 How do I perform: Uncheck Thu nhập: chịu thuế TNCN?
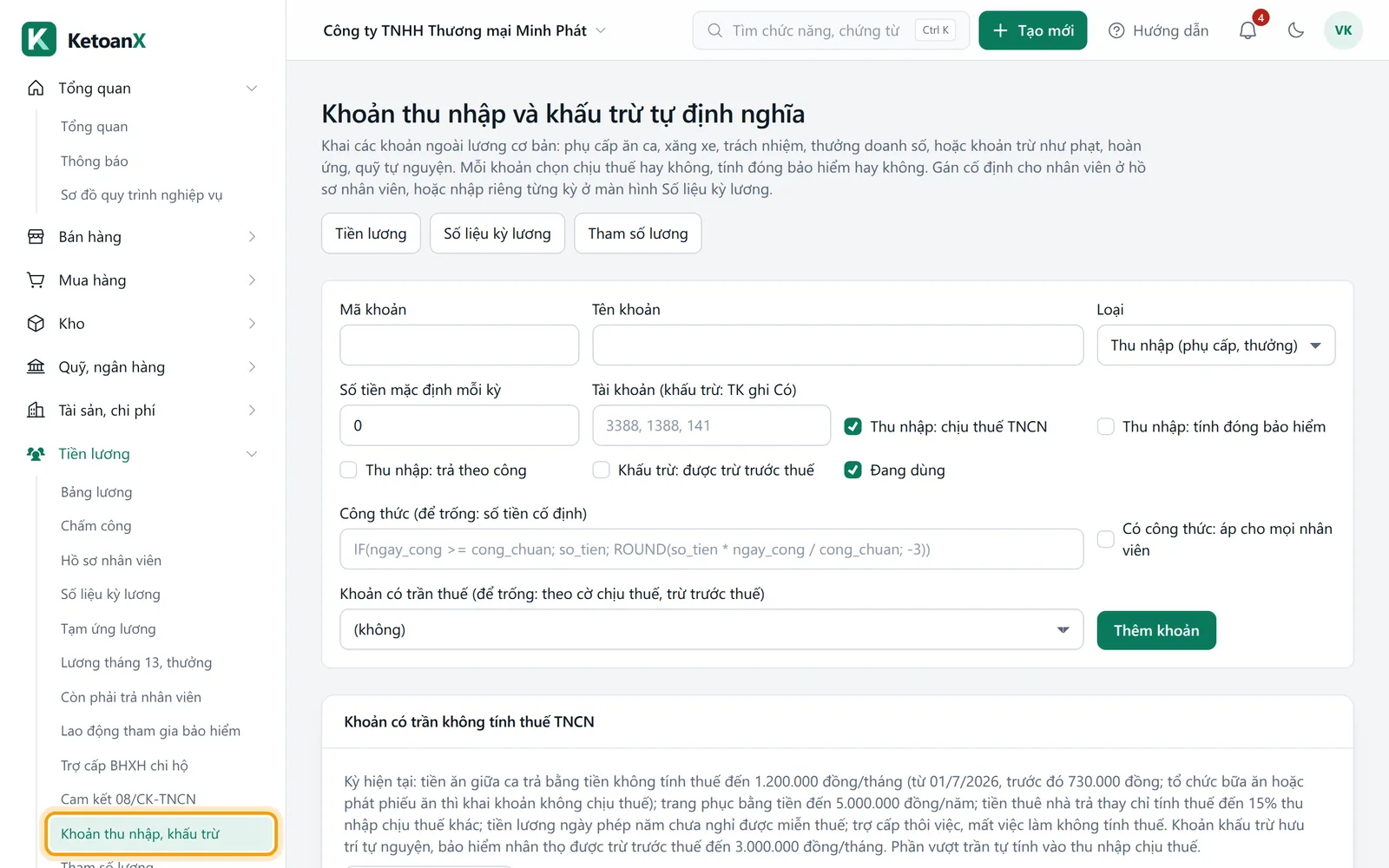pos(853,426)
